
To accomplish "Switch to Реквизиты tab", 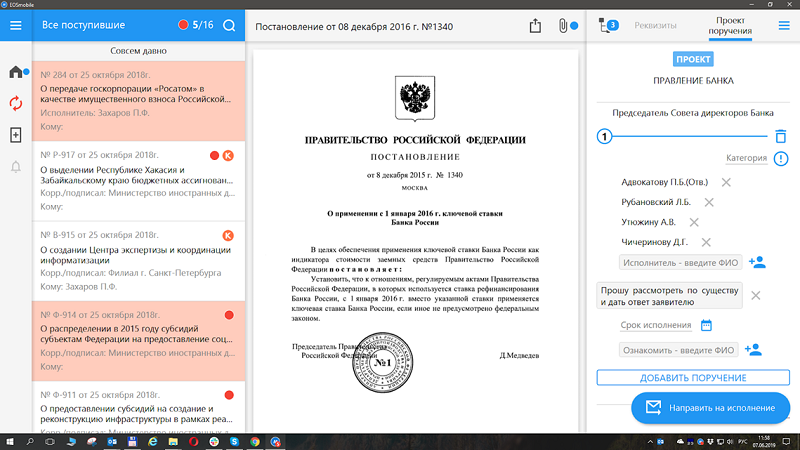I will coord(655,25).
